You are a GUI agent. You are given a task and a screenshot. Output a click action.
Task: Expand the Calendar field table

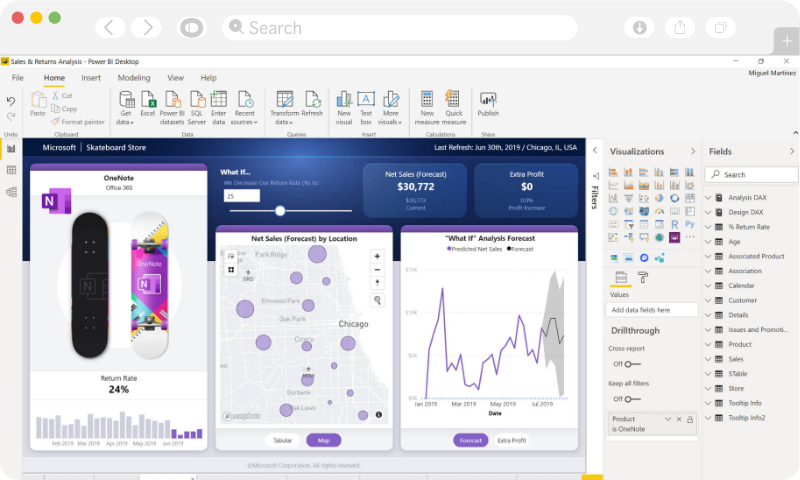[x=708, y=286]
